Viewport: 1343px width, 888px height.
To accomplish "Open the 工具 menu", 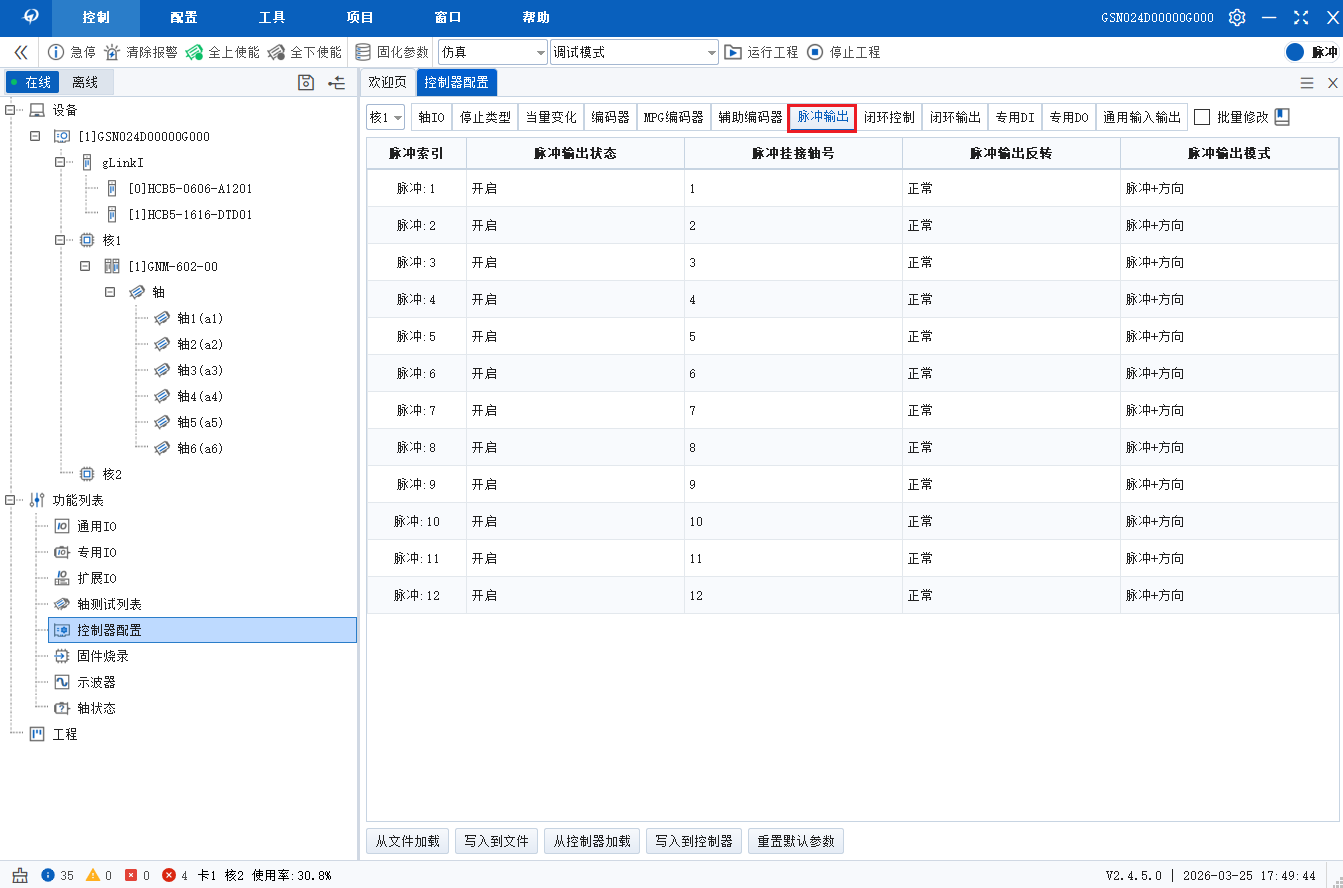I will coord(271,17).
